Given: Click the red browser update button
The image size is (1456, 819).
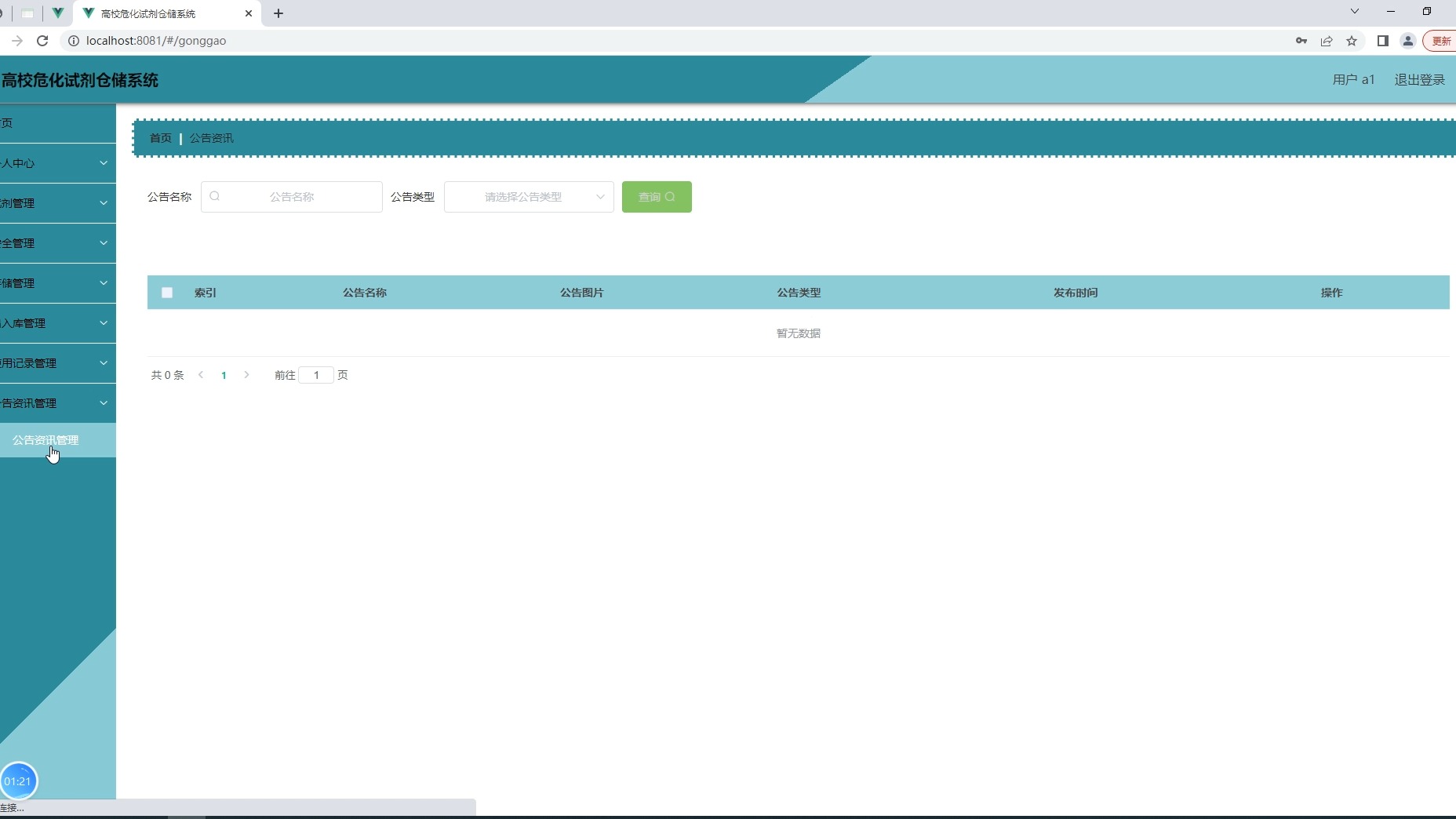Looking at the screenshot, I should tap(1440, 41).
